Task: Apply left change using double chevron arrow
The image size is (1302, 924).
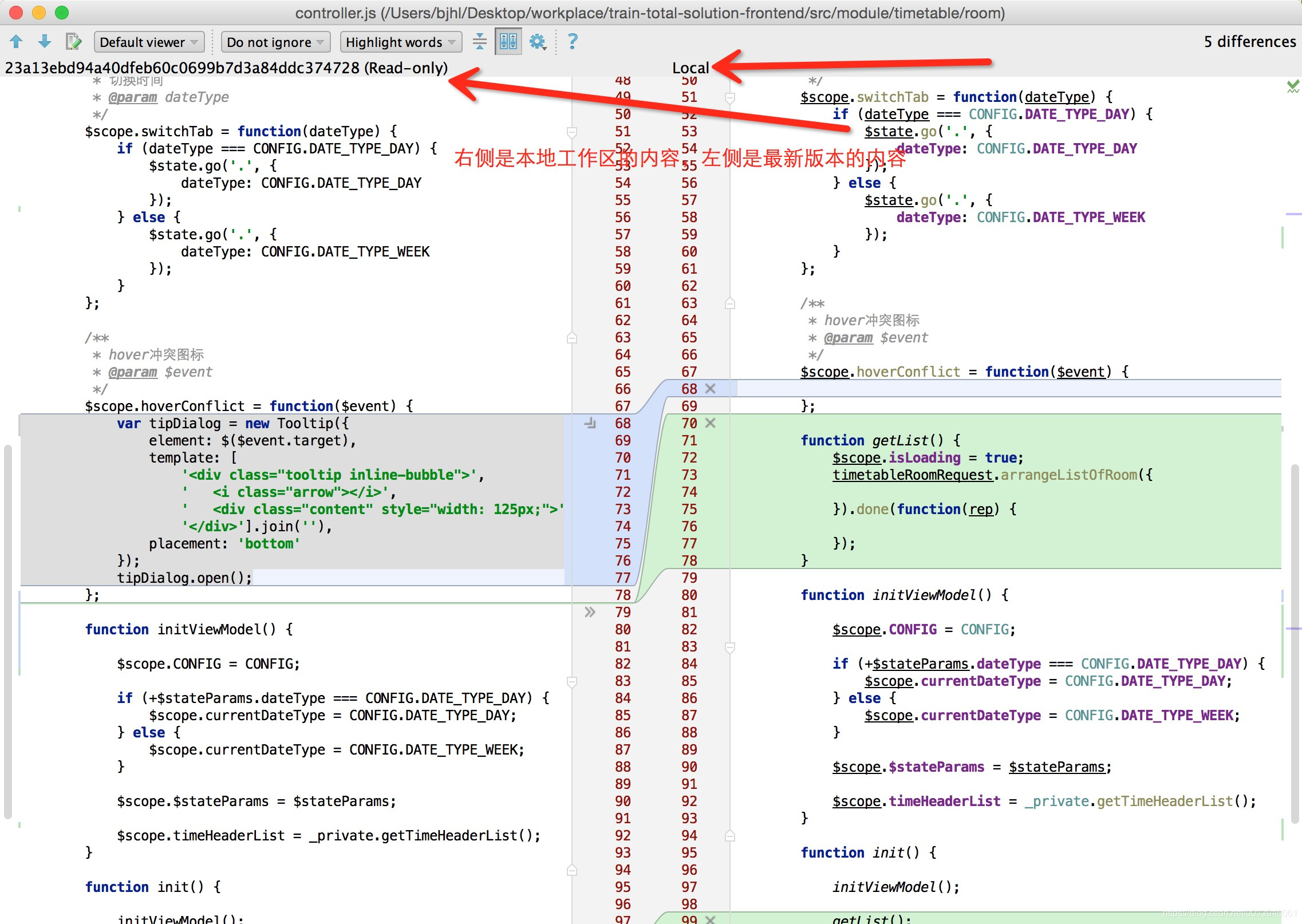Action: [x=590, y=612]
